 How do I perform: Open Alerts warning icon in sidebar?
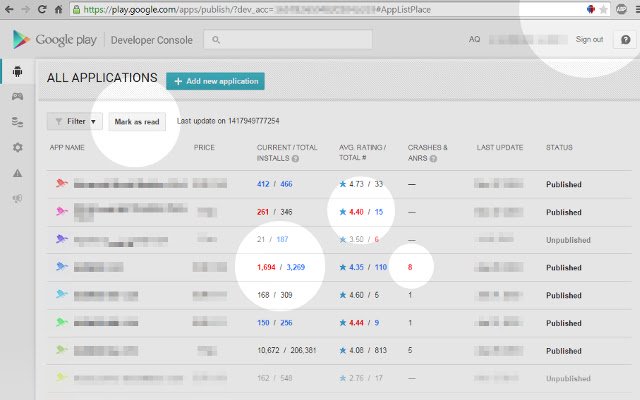click(x=17, y=173)
